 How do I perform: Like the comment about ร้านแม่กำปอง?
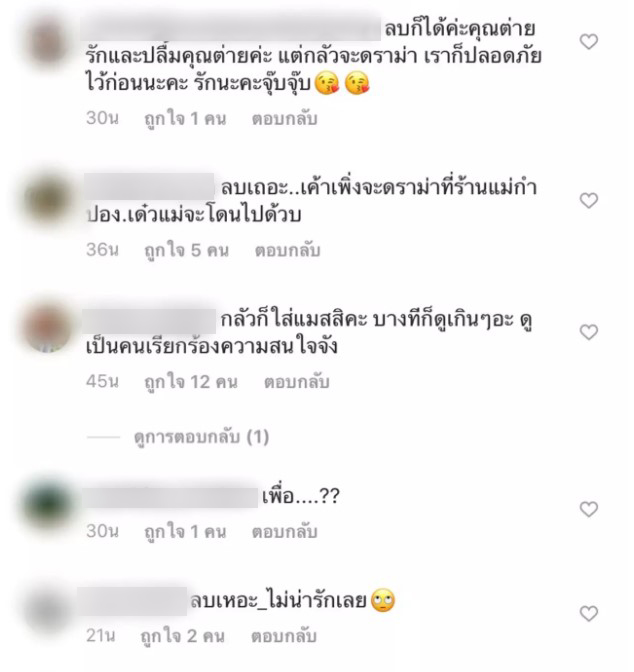[589, 200]
